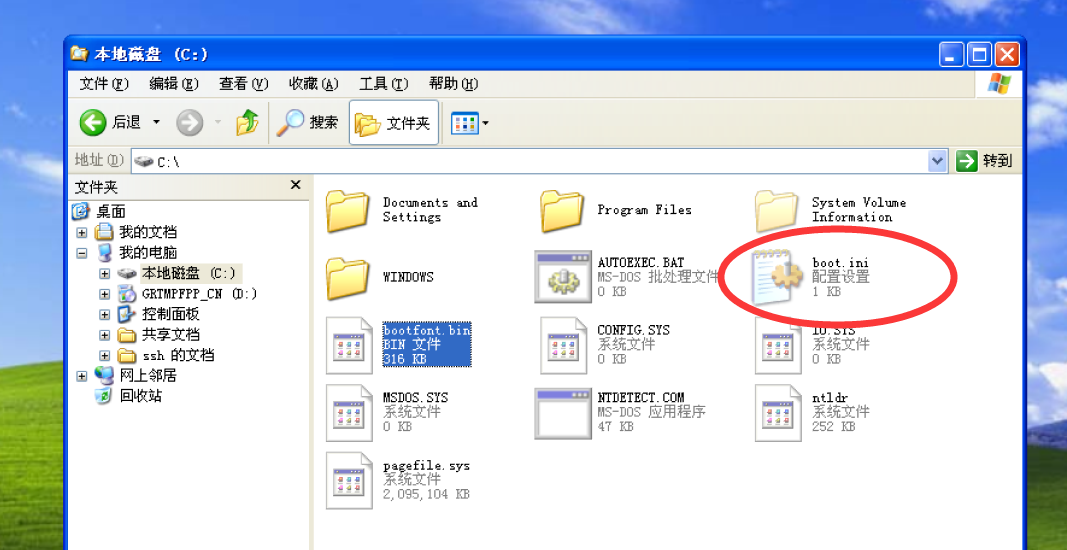
Task: Select the Program Files folder icon
Action: 563,211
